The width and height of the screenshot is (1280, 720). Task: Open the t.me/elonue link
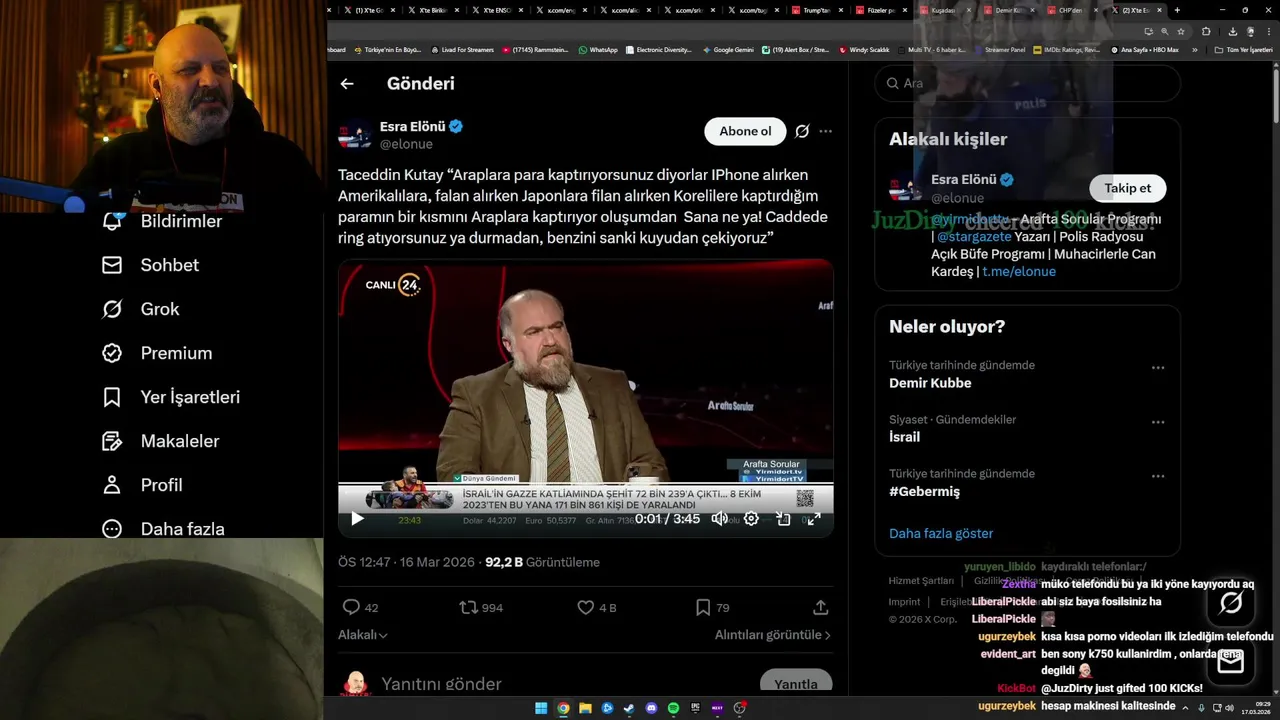(1018, 271)
